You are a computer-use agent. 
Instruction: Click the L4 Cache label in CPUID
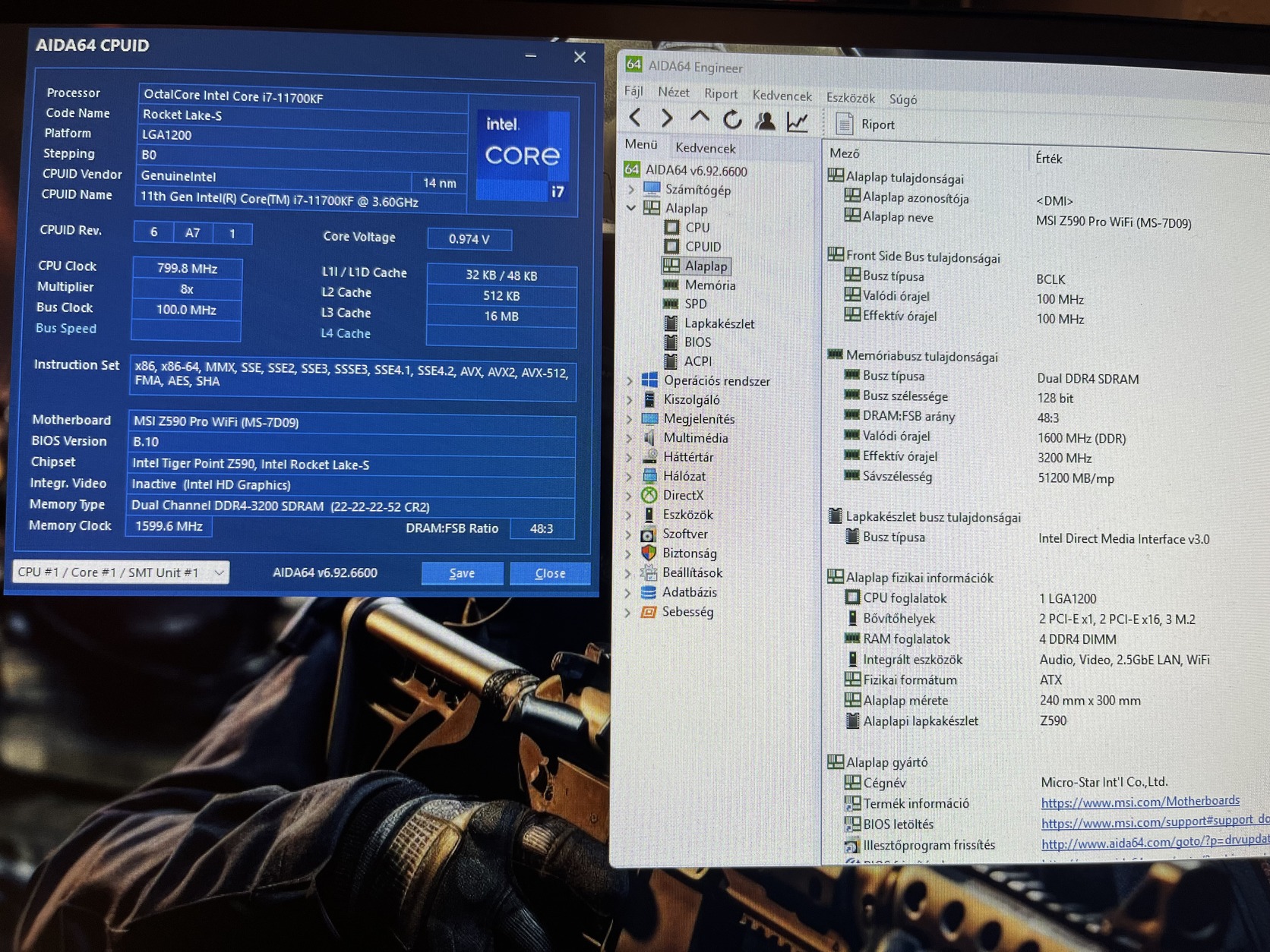(x=346, y=333)
